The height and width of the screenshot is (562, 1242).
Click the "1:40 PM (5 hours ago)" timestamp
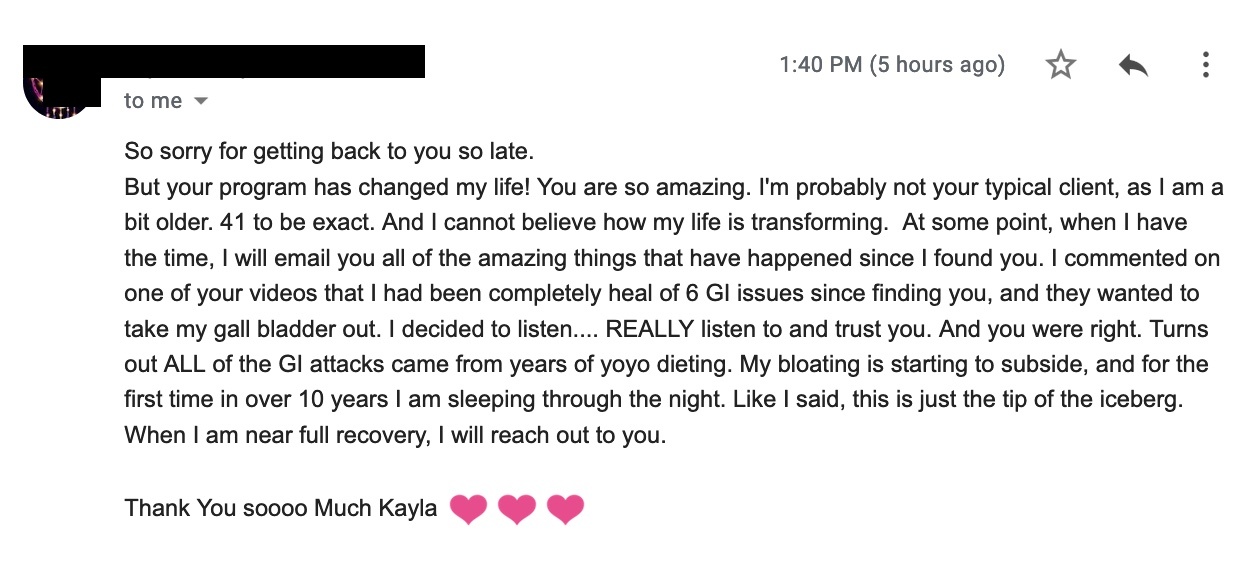tap(891, 66)
